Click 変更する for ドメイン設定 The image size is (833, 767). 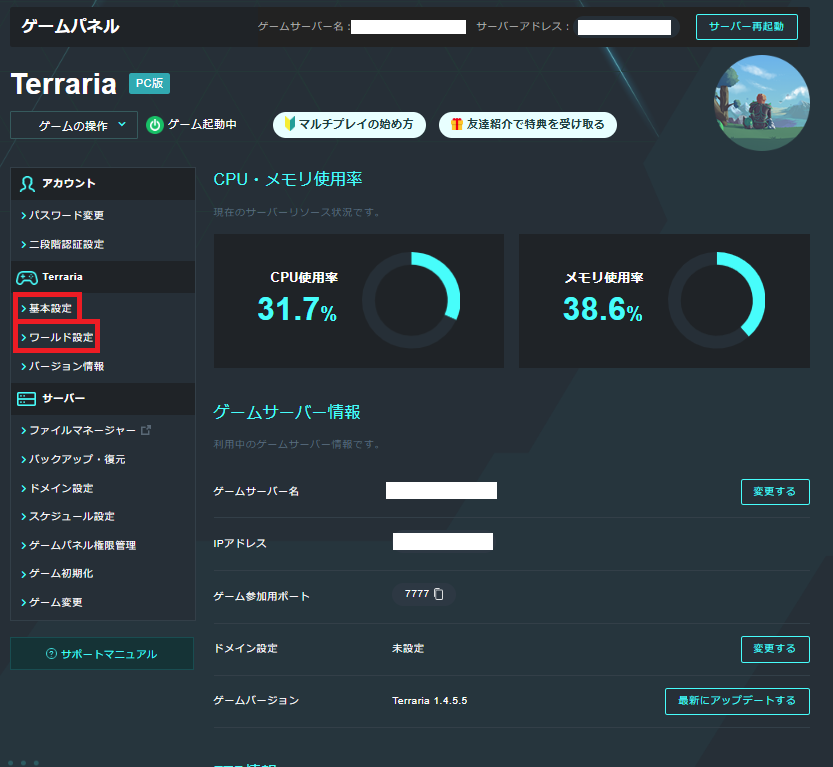(x=775, y=648)
